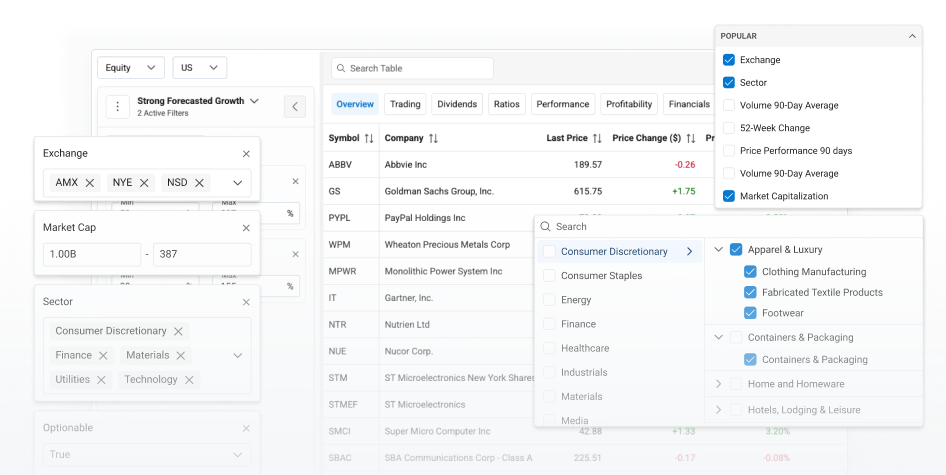Sort by Last Price column arrows

coord(597,138)
